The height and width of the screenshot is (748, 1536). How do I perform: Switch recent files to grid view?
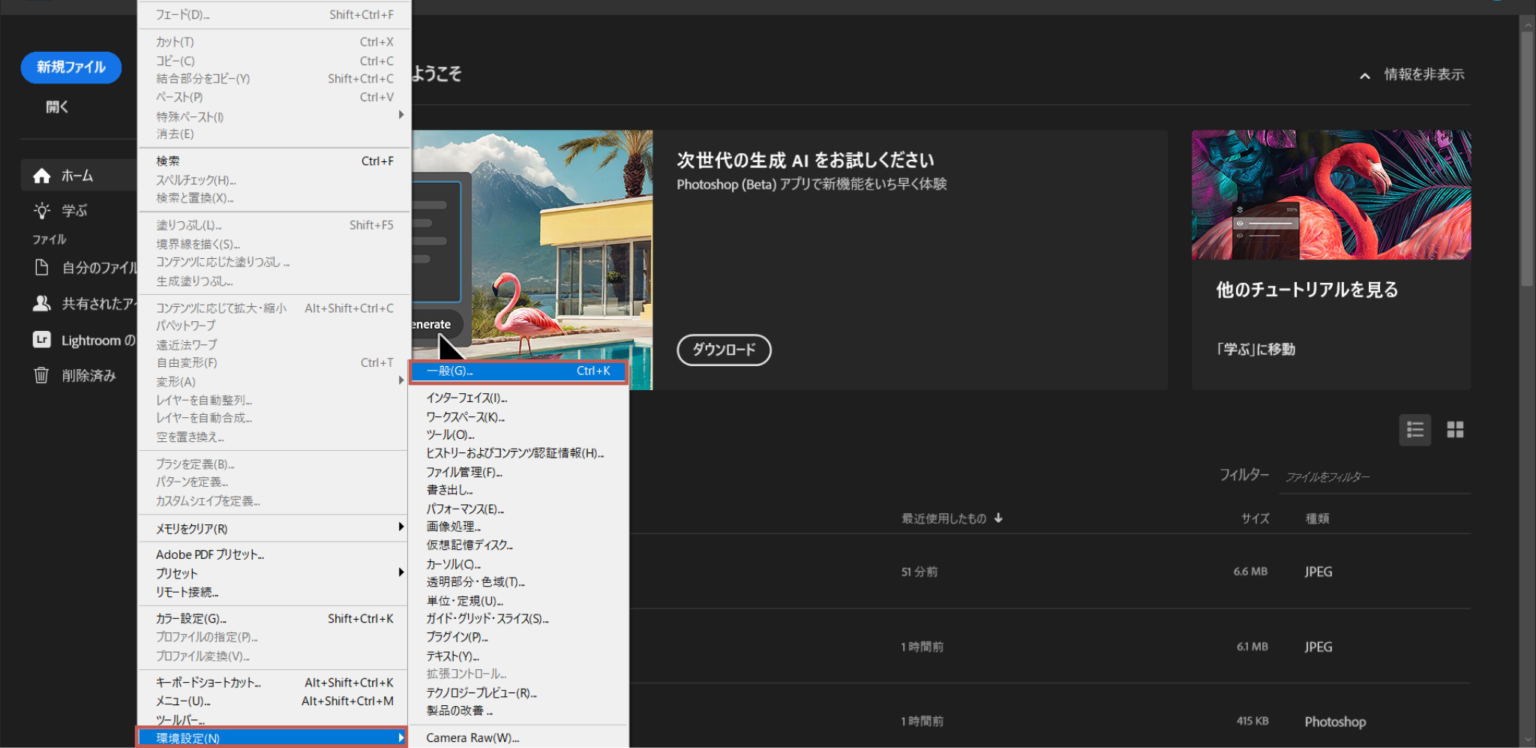coord(1455,429)
